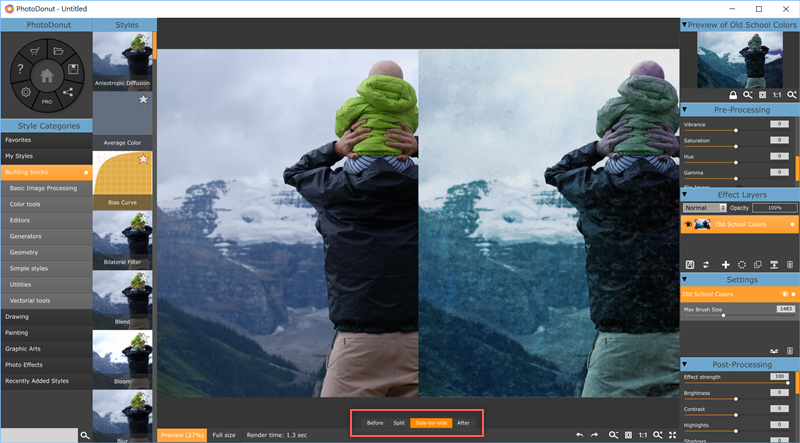Click the trash icon in the Settings panel
This screenshot has height=443, width=800.
click(x=790, y=351)
